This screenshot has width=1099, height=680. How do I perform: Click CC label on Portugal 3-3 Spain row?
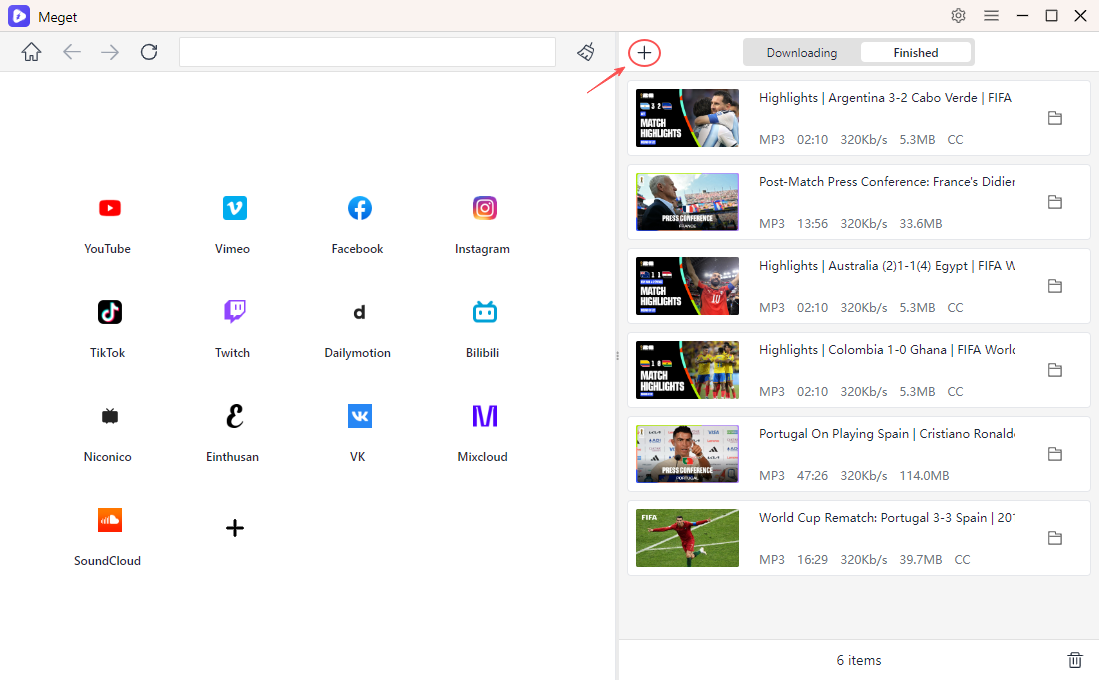click(x=962, y=560)
